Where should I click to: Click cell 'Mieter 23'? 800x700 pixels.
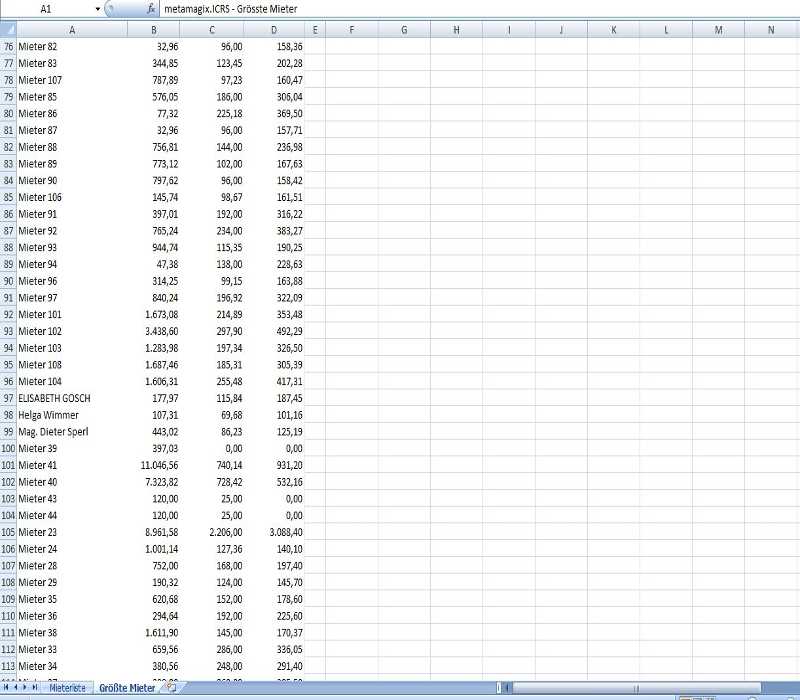[x=72, y=532]
